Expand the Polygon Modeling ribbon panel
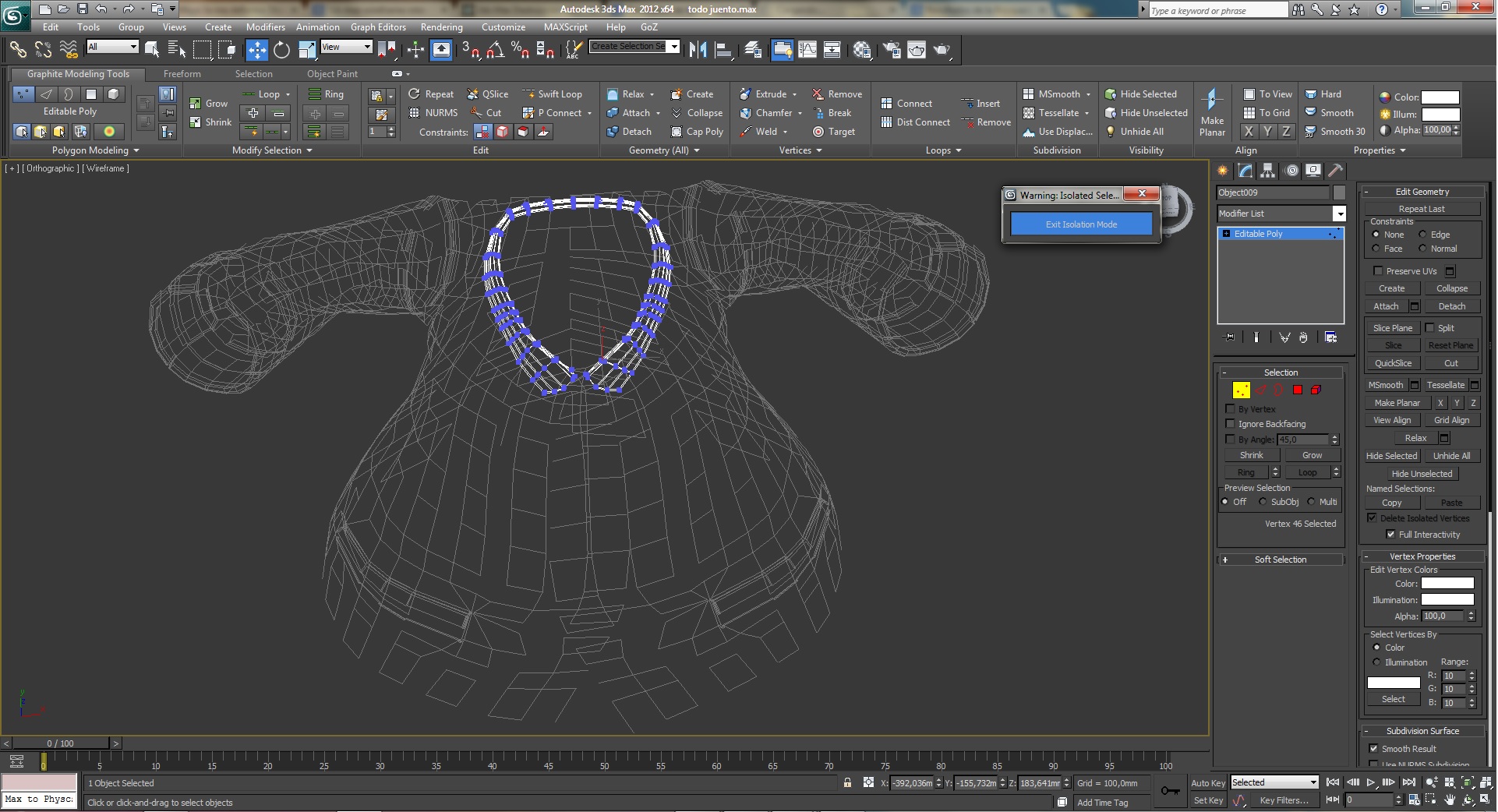1498x812 pixels. pyautogui.click(x=95, y=150)
